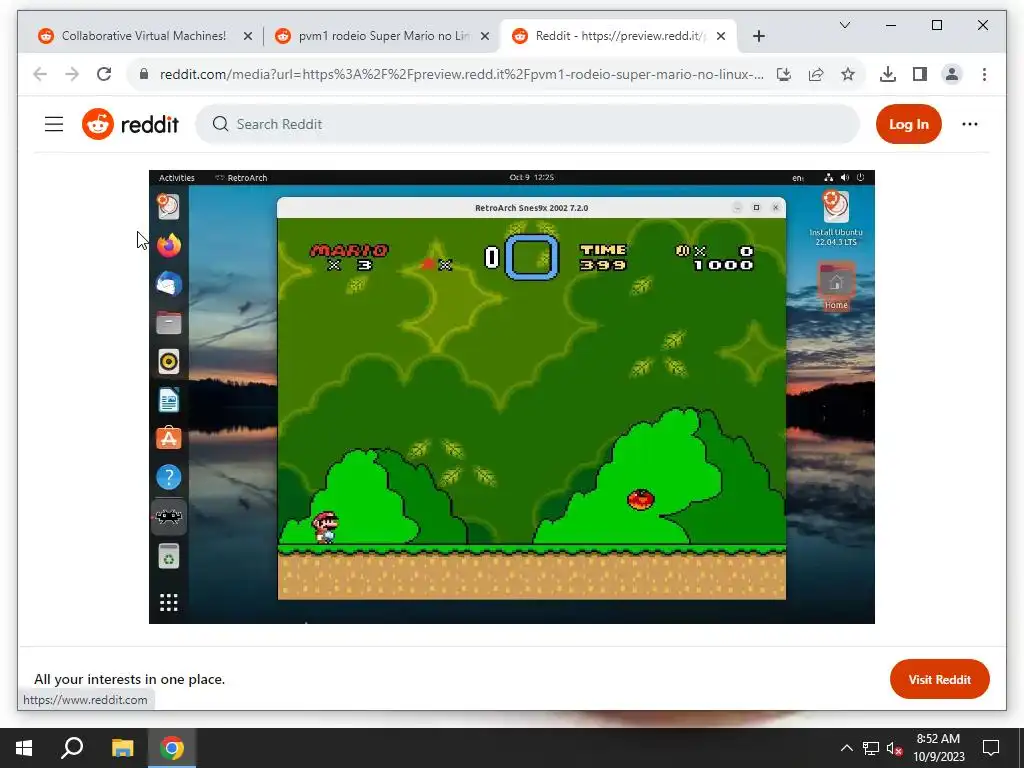Close the pvm1 rodeio Super Mario tab
The image size is (1024, 768).
[485, 36]
